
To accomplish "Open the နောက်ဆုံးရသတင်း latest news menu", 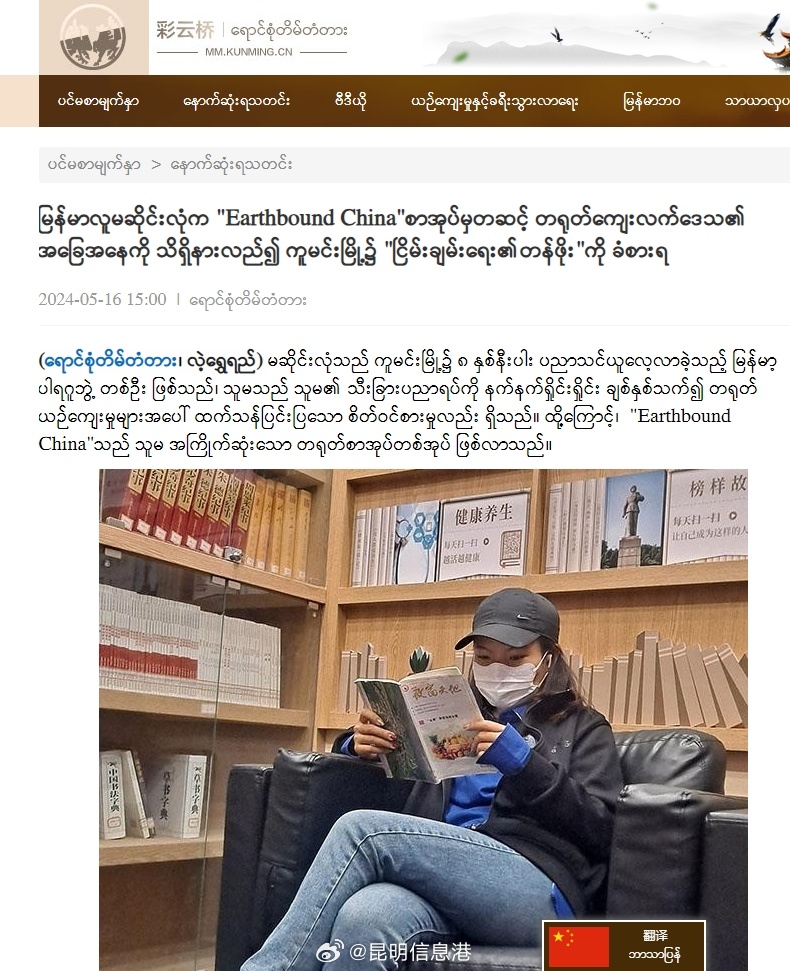I will [x=237, y=101].
